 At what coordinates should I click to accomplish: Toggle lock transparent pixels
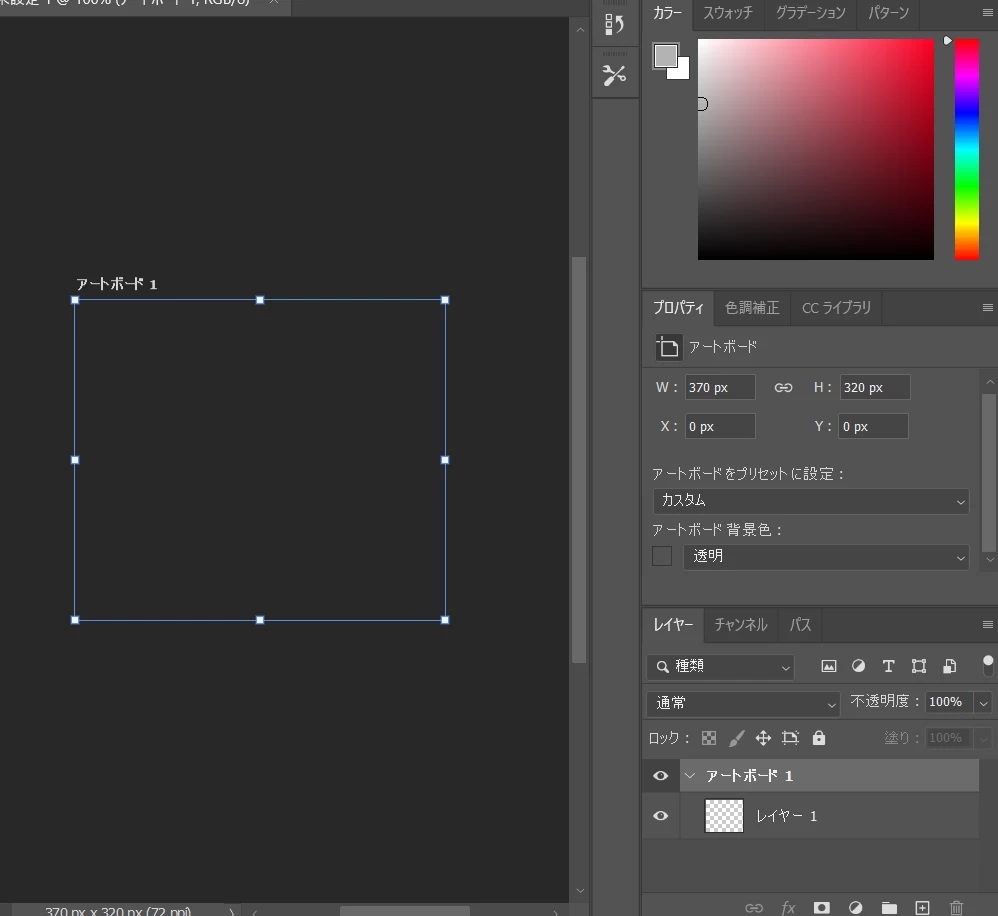[708, 738]
